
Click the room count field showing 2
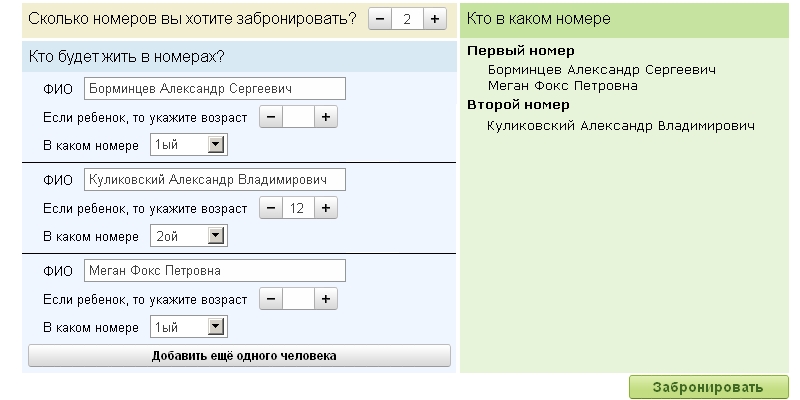click(x=407, y=19)
